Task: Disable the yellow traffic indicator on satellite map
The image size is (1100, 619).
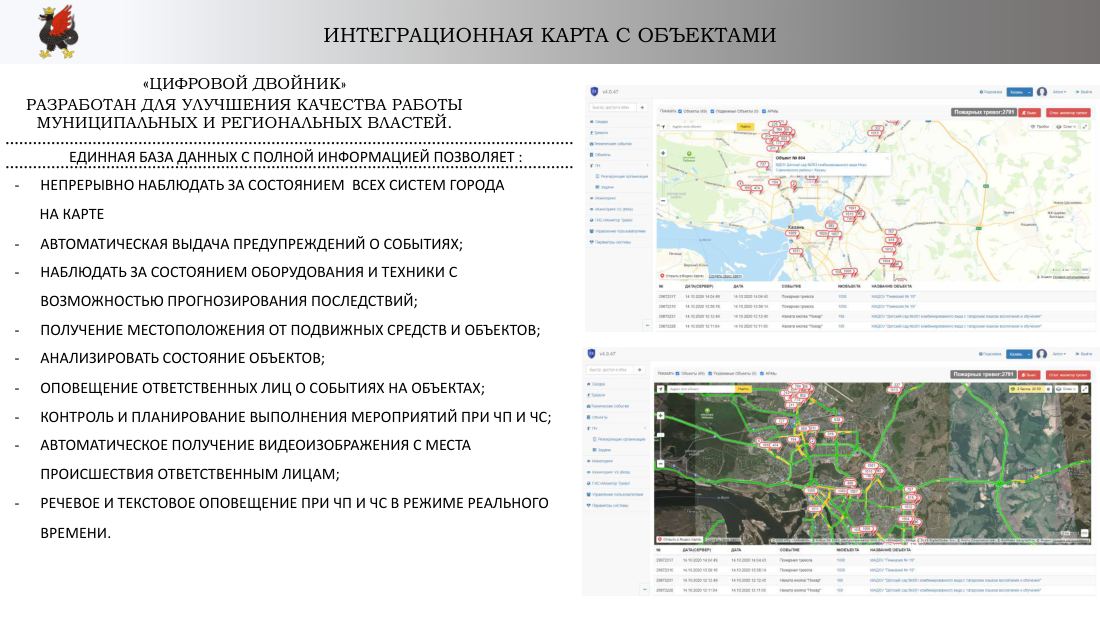Action: [1025, 389]
